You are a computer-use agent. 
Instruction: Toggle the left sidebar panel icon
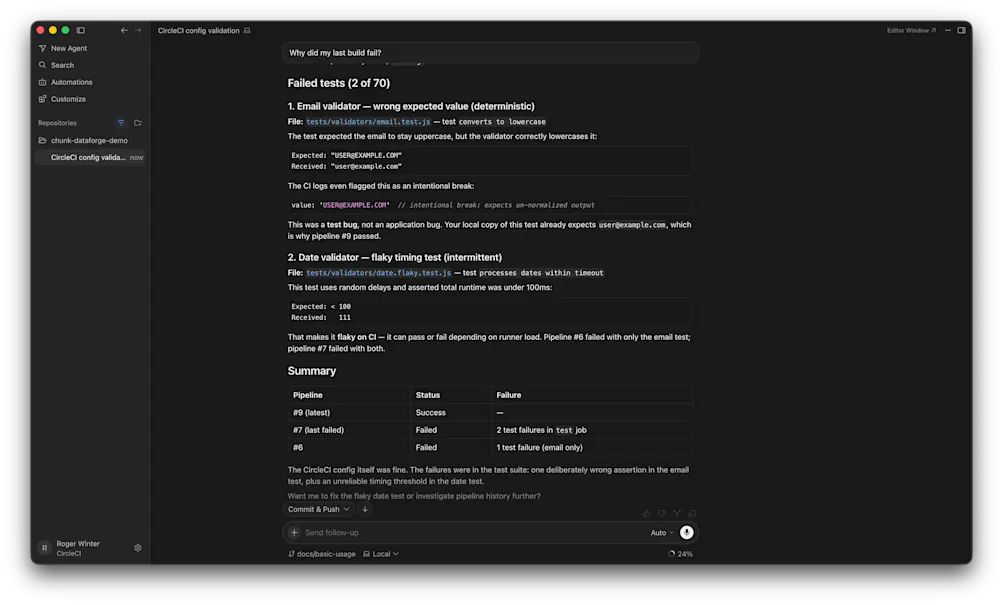click(x=81, y=30)
